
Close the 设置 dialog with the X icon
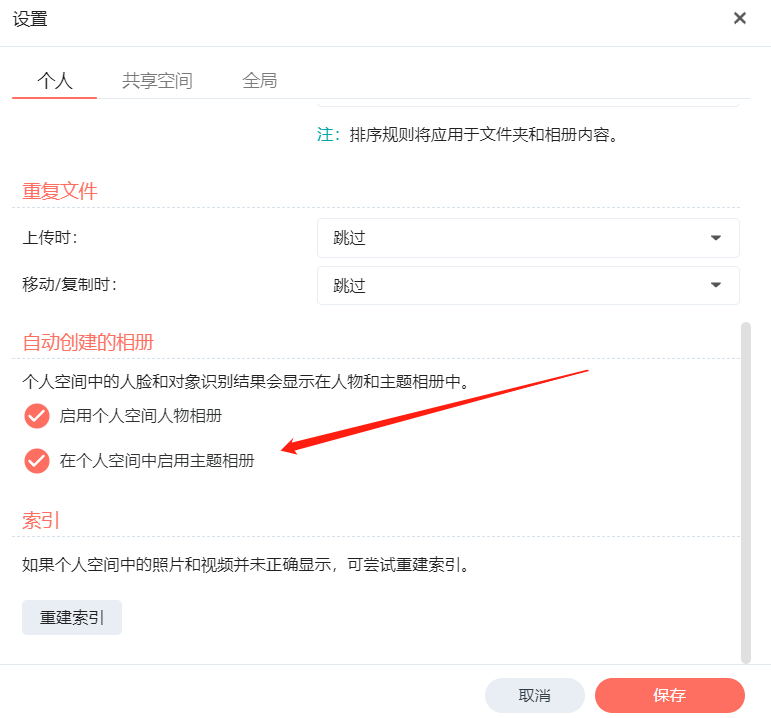(740, 18)
